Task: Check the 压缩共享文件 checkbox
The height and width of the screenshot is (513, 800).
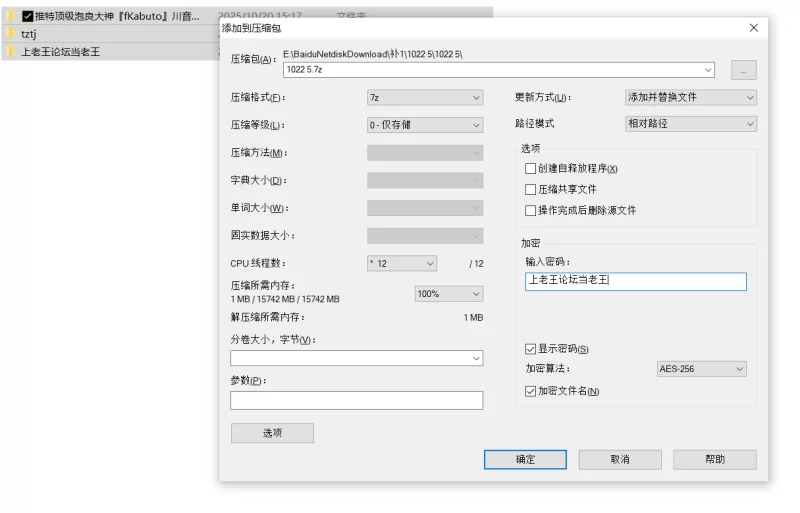Action: (531, 189)
